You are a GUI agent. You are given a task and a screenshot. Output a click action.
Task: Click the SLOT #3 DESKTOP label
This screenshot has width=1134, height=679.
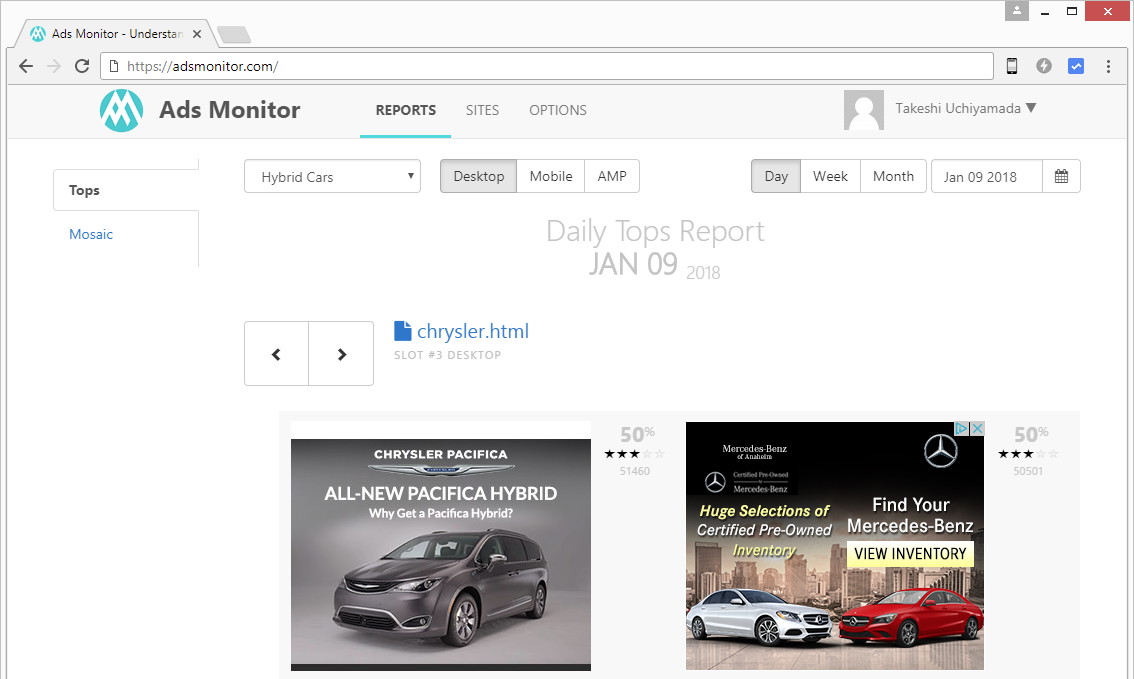click(x=447, y=355)
